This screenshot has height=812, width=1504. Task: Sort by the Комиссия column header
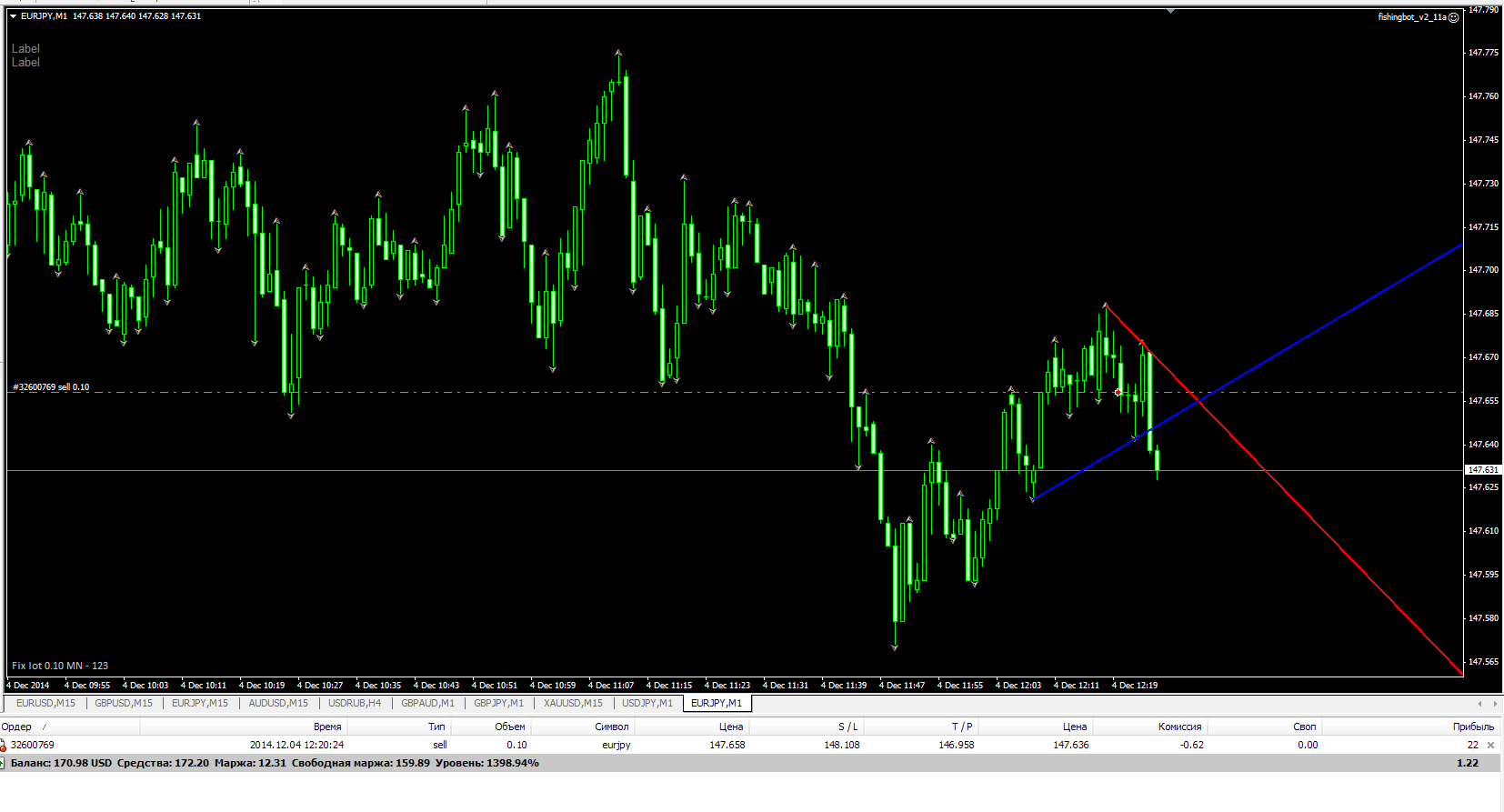point(1150,727)
